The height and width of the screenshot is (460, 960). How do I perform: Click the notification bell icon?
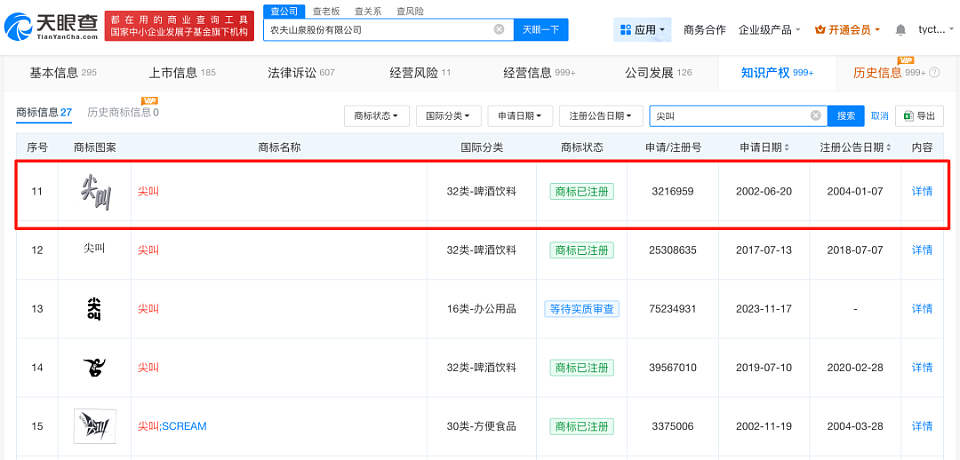901,30
